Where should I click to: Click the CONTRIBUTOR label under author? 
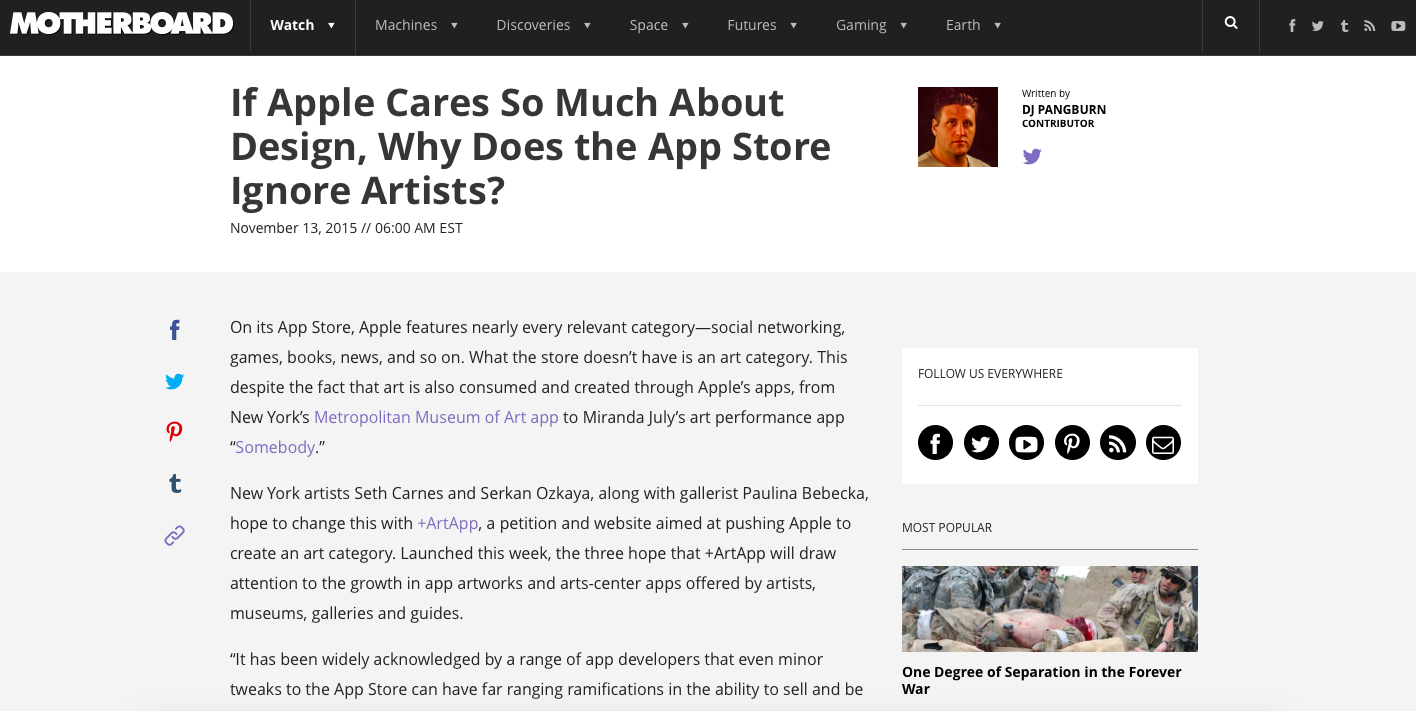tap(1058, 124)
